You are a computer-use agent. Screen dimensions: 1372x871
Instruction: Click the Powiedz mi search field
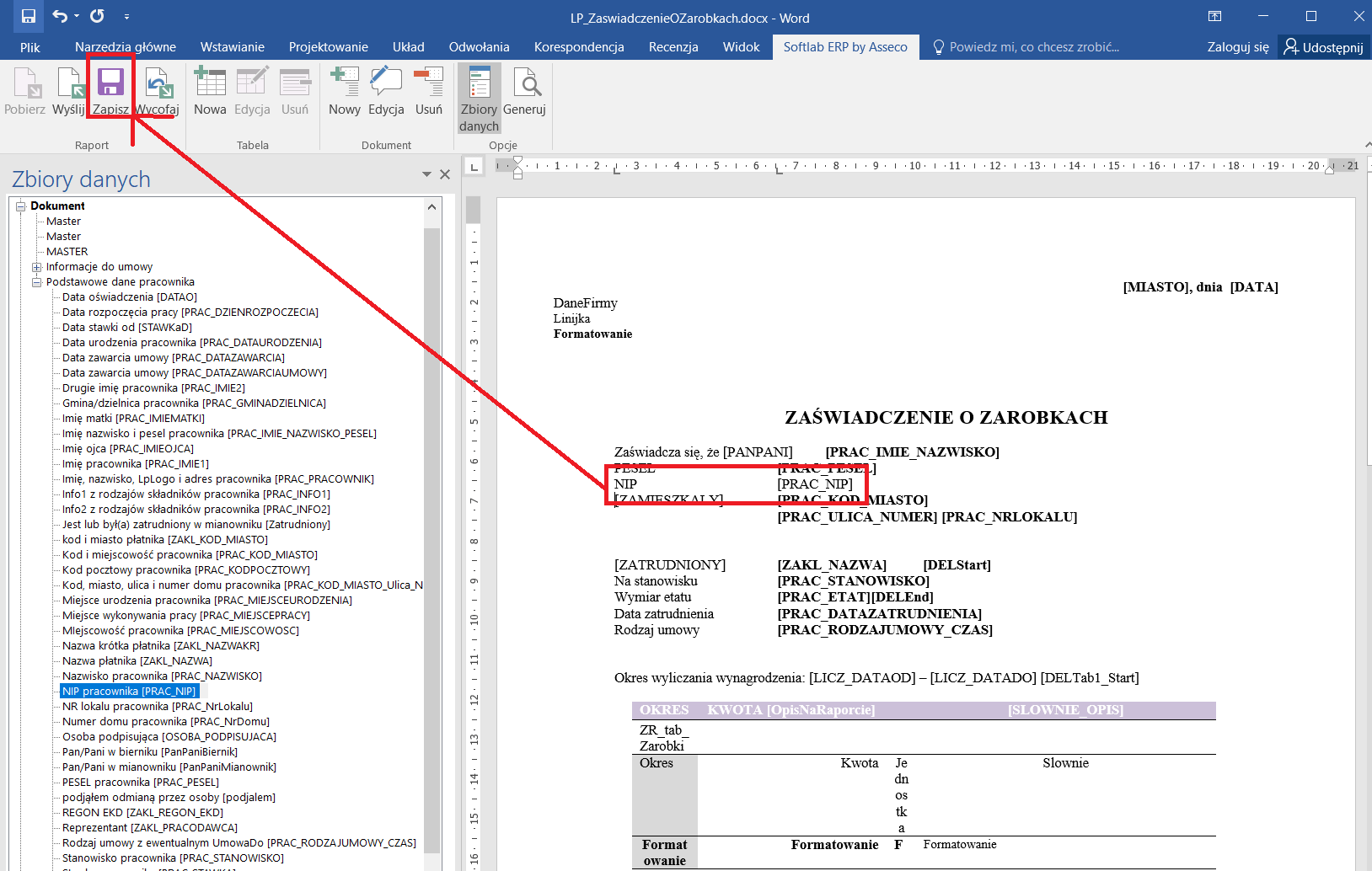point(1033,47)
